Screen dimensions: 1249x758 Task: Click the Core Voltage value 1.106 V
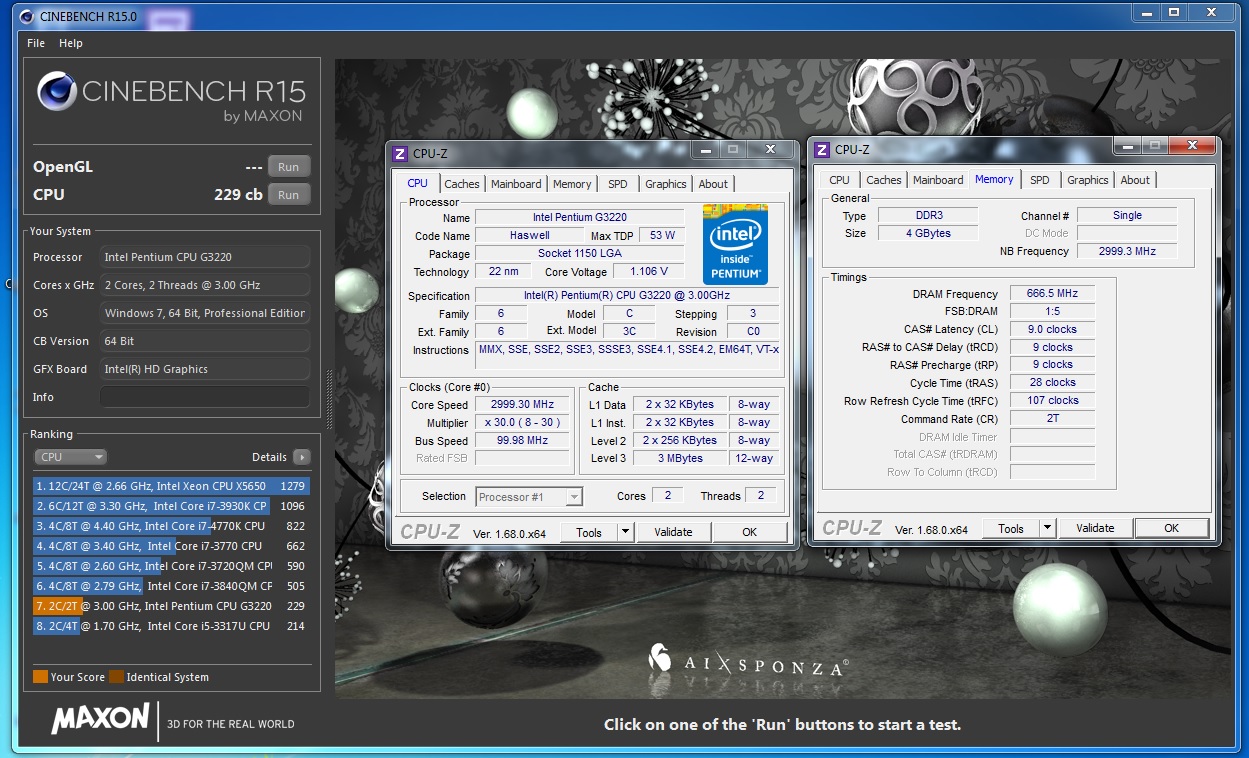(648, 271)
